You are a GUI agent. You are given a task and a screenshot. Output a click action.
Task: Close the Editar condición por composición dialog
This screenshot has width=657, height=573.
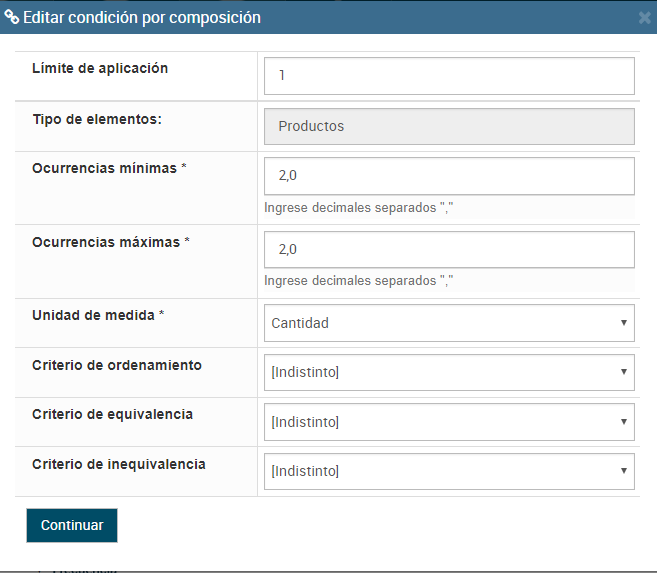click(x=644, y=18)
